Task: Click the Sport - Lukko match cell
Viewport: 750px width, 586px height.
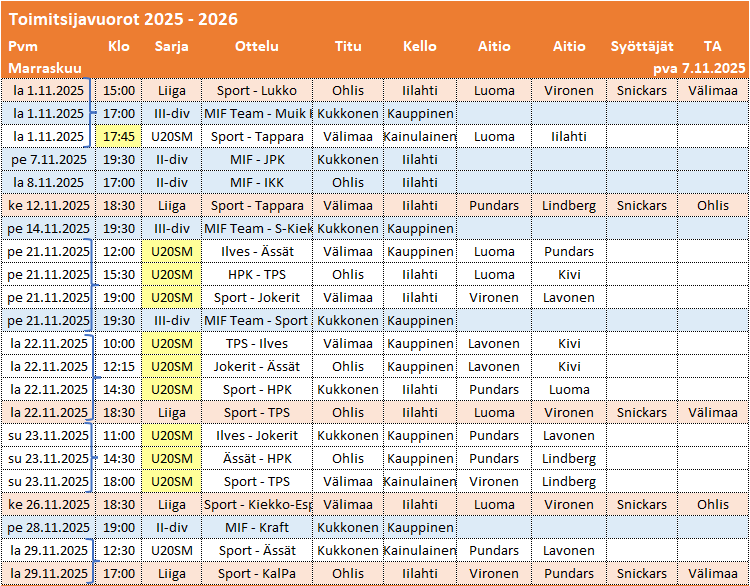Action: 256,91
